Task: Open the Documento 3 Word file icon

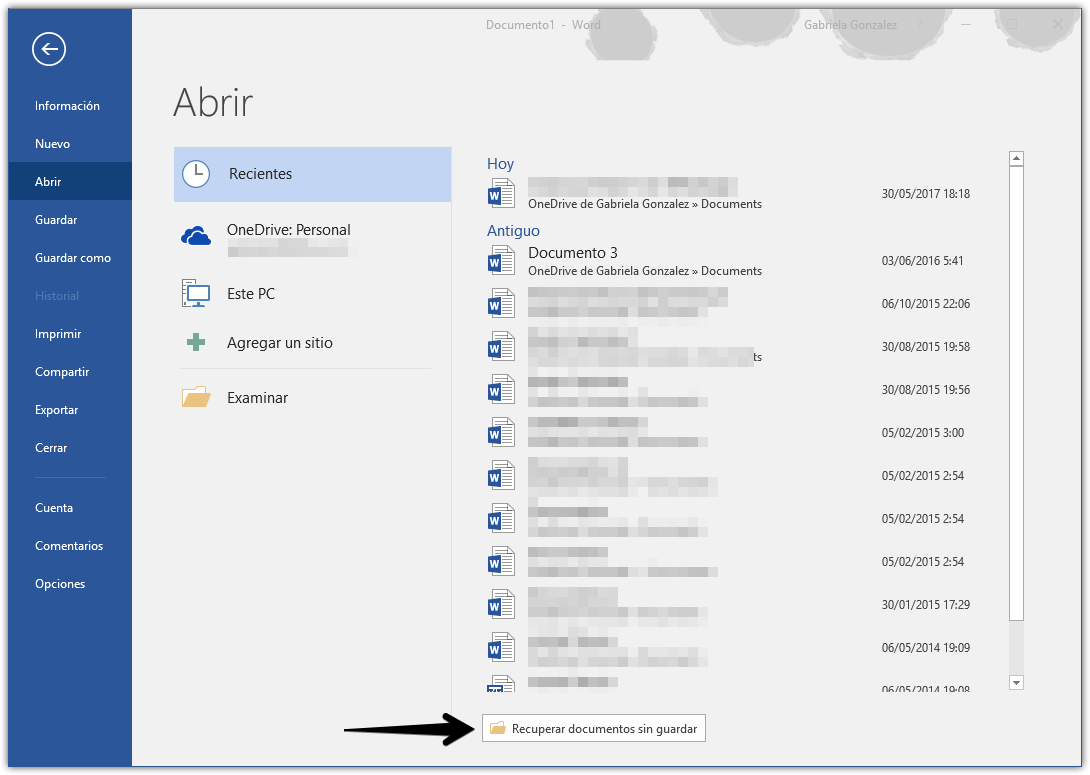Action: click(500, 261)
